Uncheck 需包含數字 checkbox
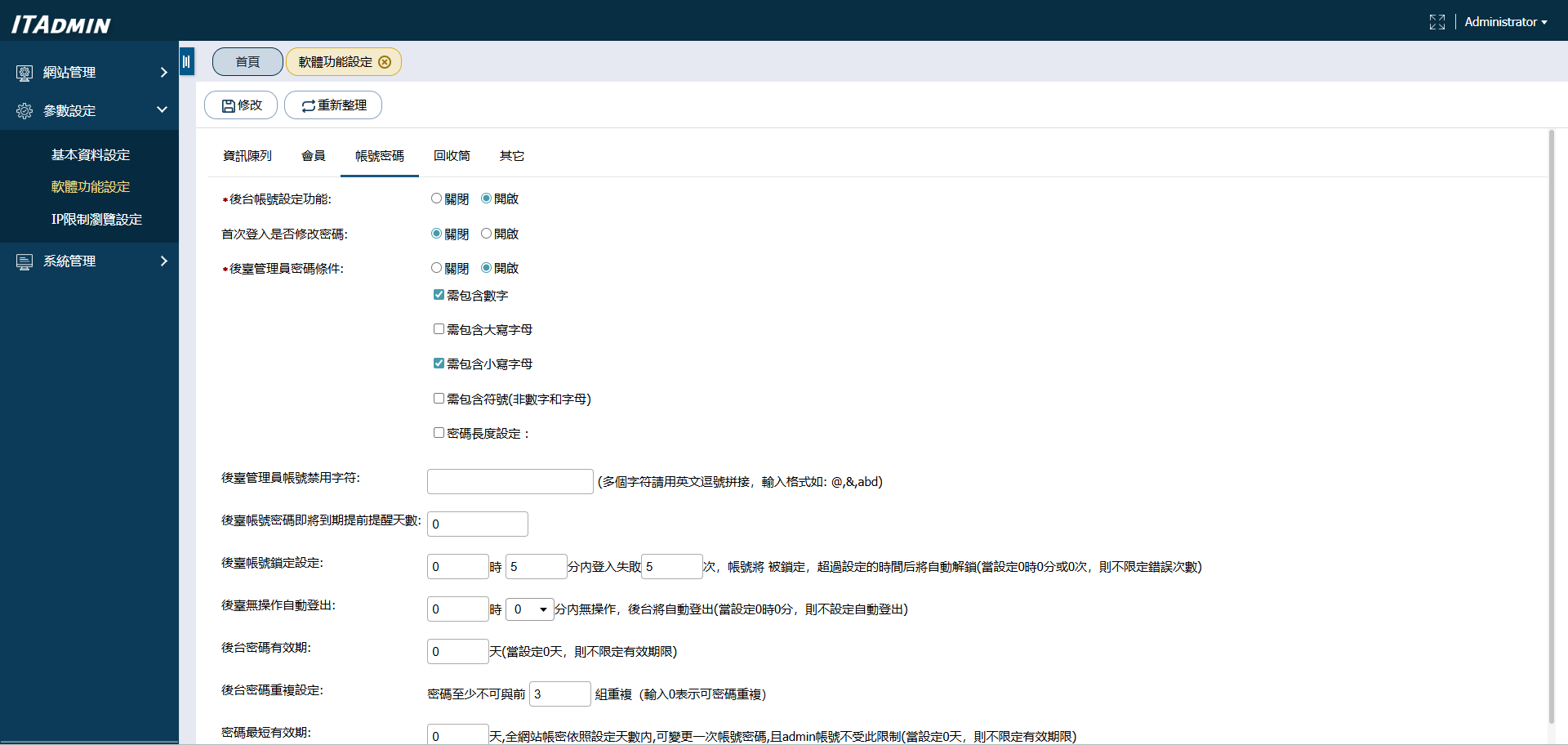1568x745 pixels. click(x=439, y=295)
